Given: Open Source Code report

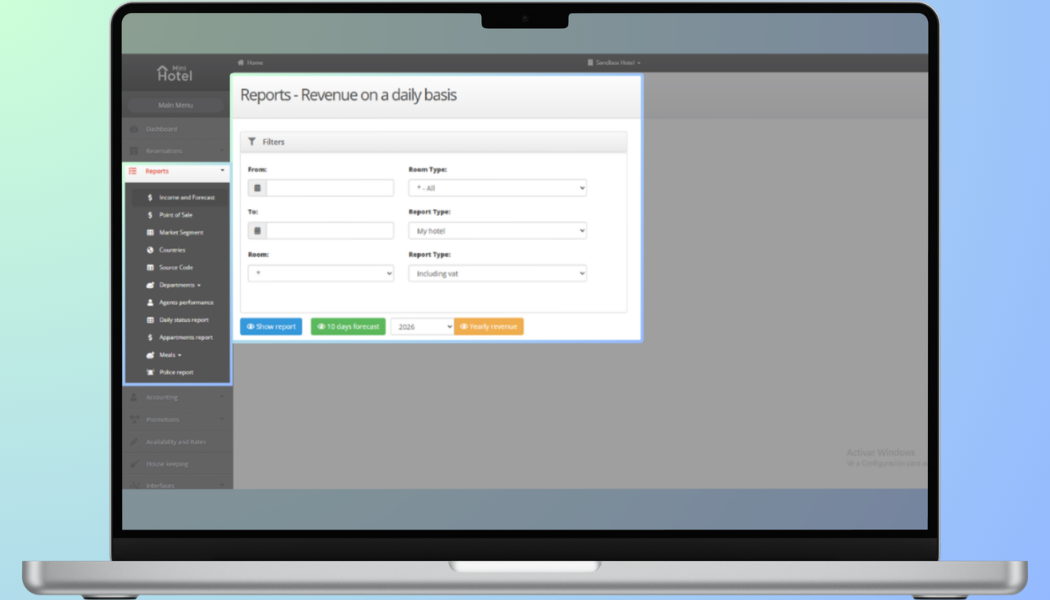Looking at the screenshot, I should (176, 267).
